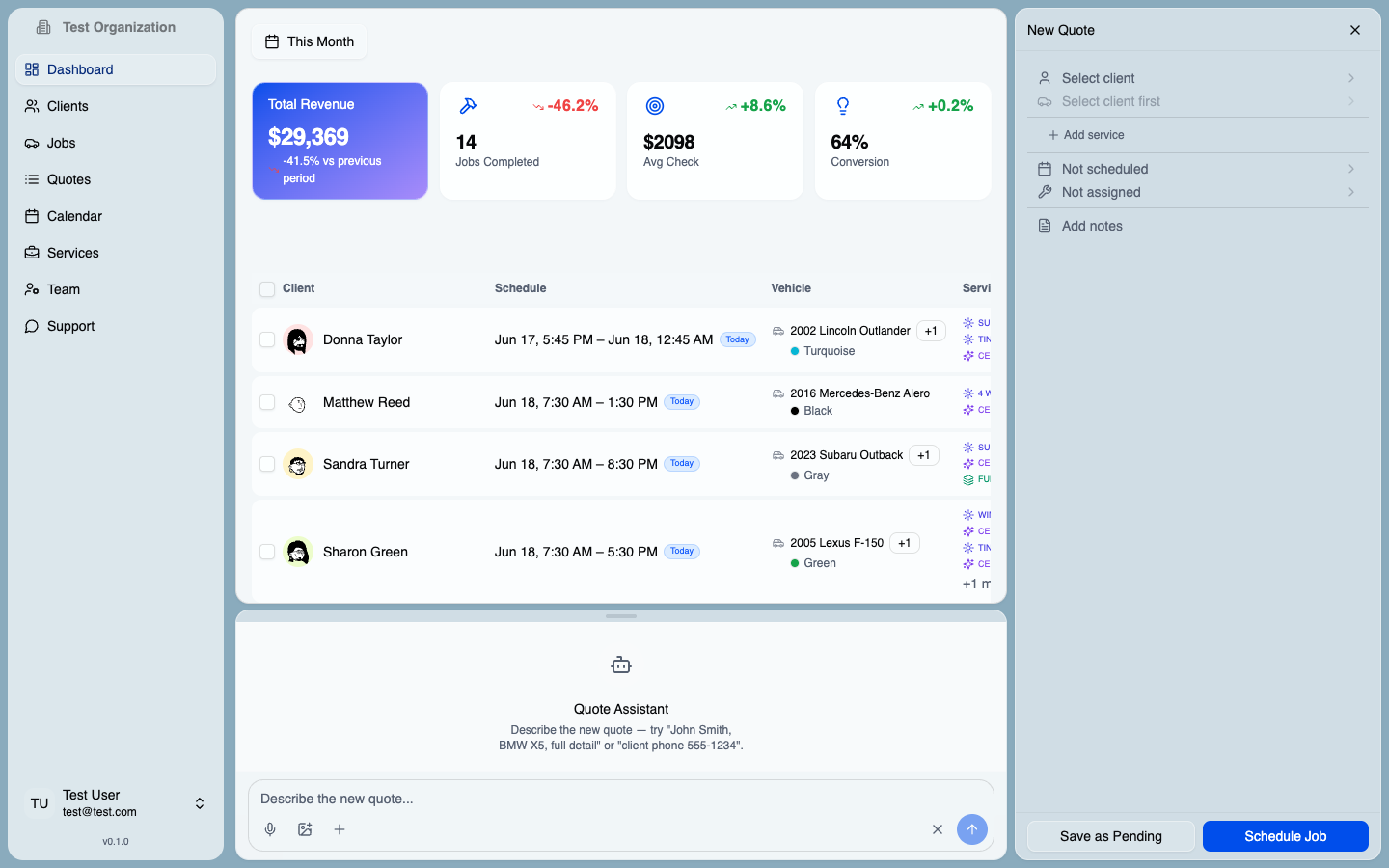Click the car icon next to 2016 Mercedes-Benz Alero
This screenshot has height=868, width=1389.
778,393
